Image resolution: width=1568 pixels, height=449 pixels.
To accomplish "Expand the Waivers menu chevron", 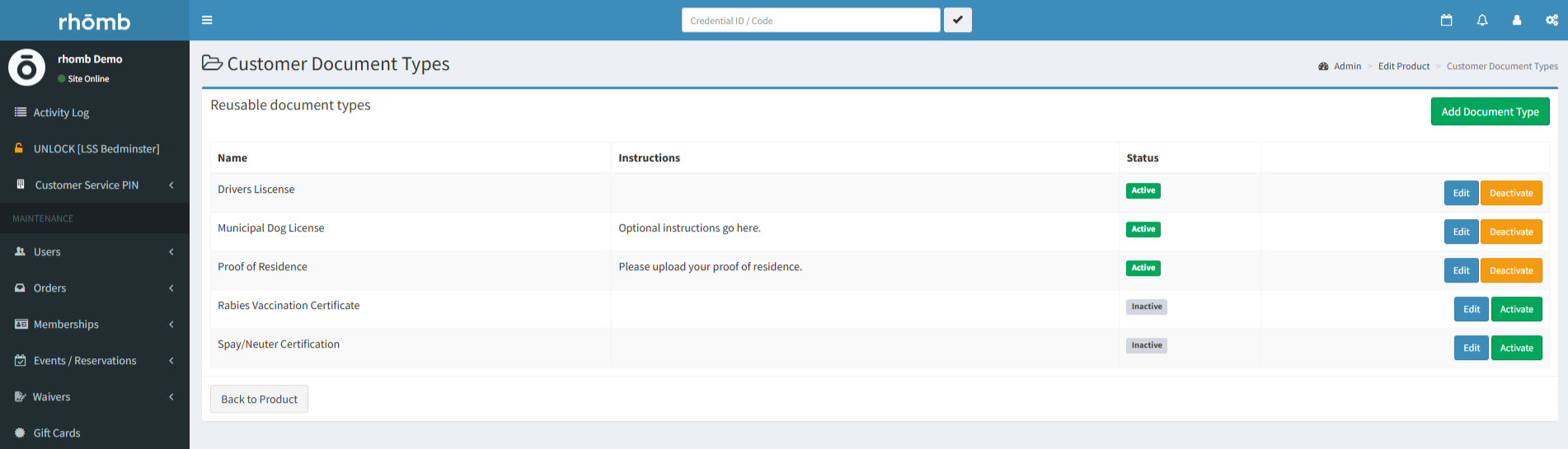I will click(x=171, y=396).
